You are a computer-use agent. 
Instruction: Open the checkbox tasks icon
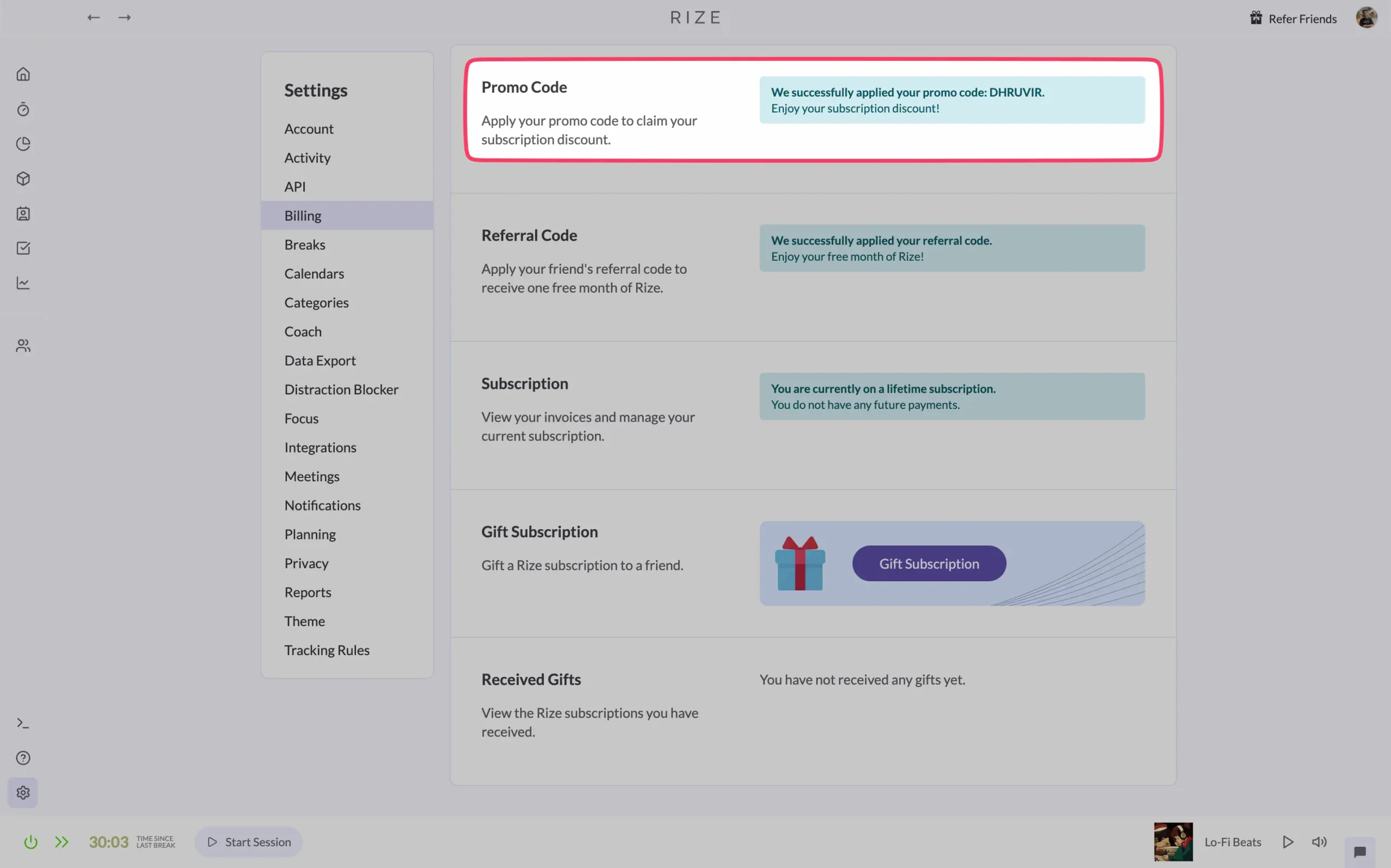23,248
